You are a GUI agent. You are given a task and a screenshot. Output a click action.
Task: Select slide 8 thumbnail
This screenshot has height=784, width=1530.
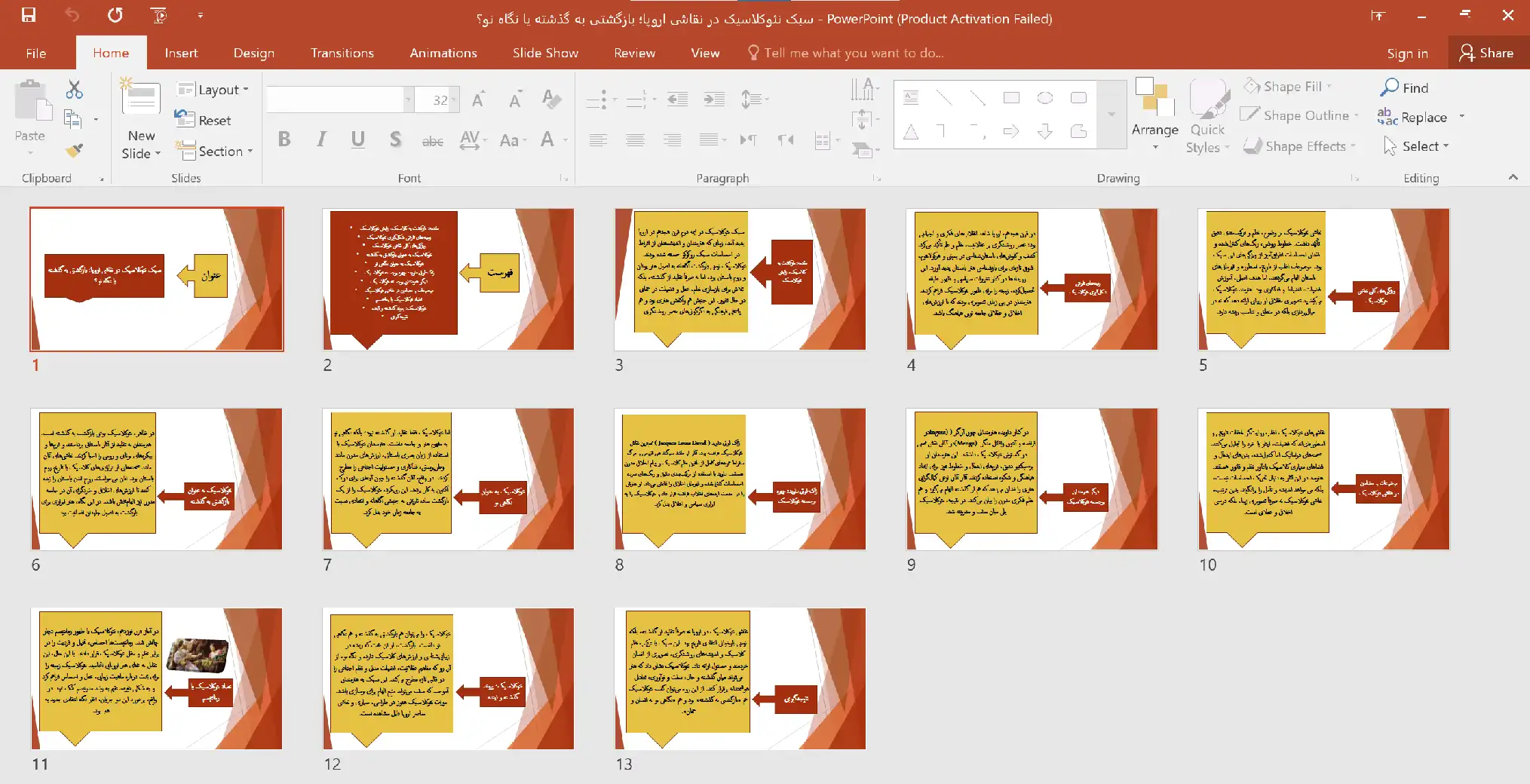[740, 479]
